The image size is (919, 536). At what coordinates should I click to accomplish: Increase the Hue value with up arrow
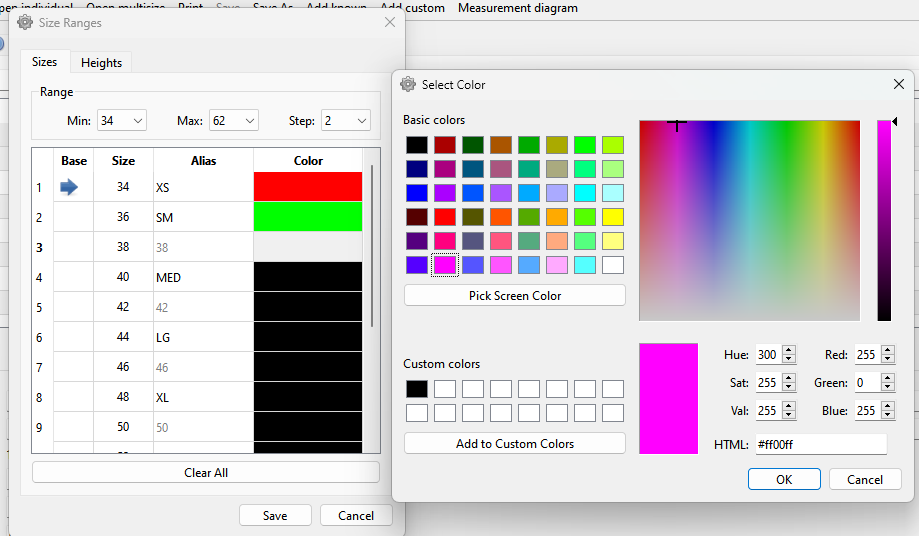pyautogui.click(x=789, y=350)
